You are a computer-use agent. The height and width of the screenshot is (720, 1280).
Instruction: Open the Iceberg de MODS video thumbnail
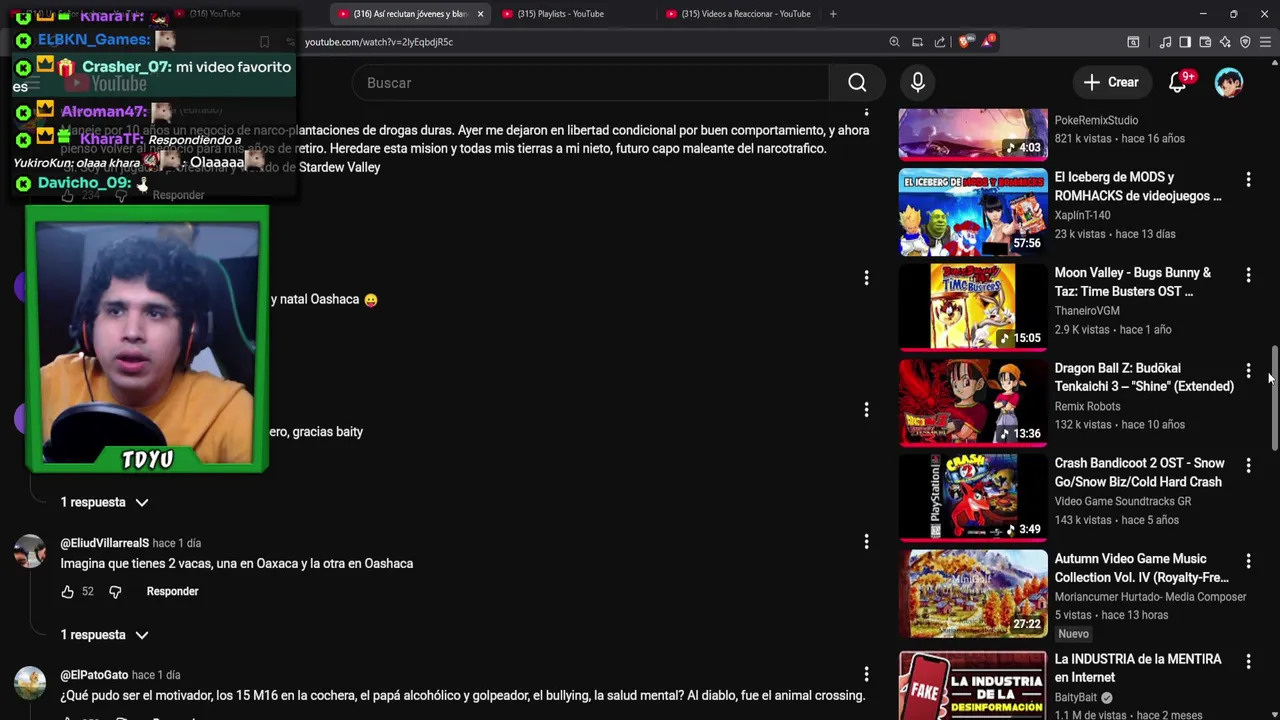[973, 212]
